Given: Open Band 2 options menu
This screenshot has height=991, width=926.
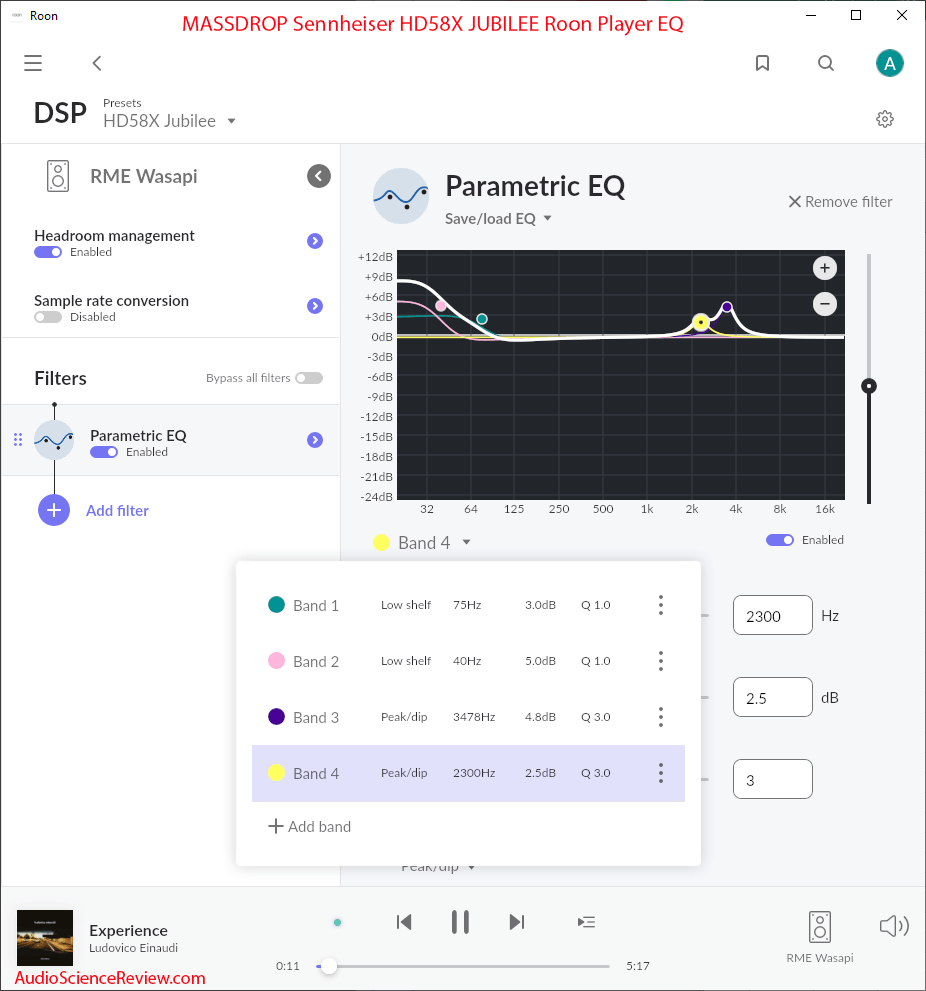Looking at the screenshot, I should pos(661,661).
